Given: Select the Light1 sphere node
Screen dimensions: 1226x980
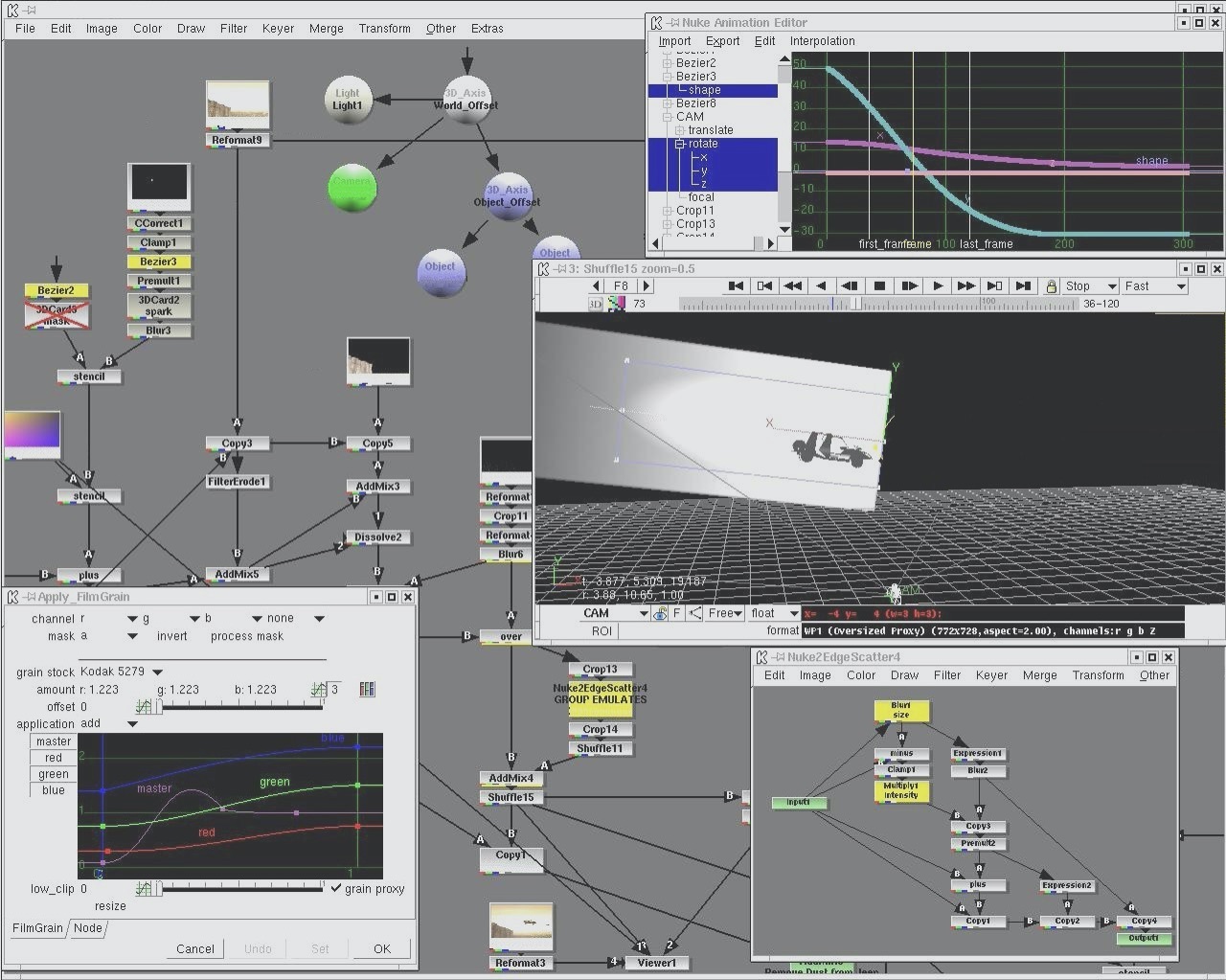Looking at the screenshot, I should point(348,100).
